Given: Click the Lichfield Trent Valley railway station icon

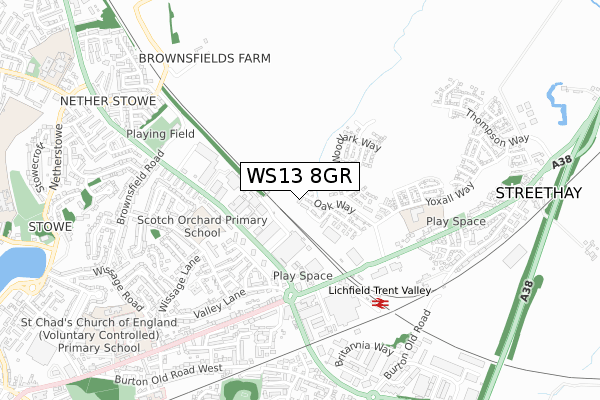Looking at the screenshot, I should click(x=380, y=304).
